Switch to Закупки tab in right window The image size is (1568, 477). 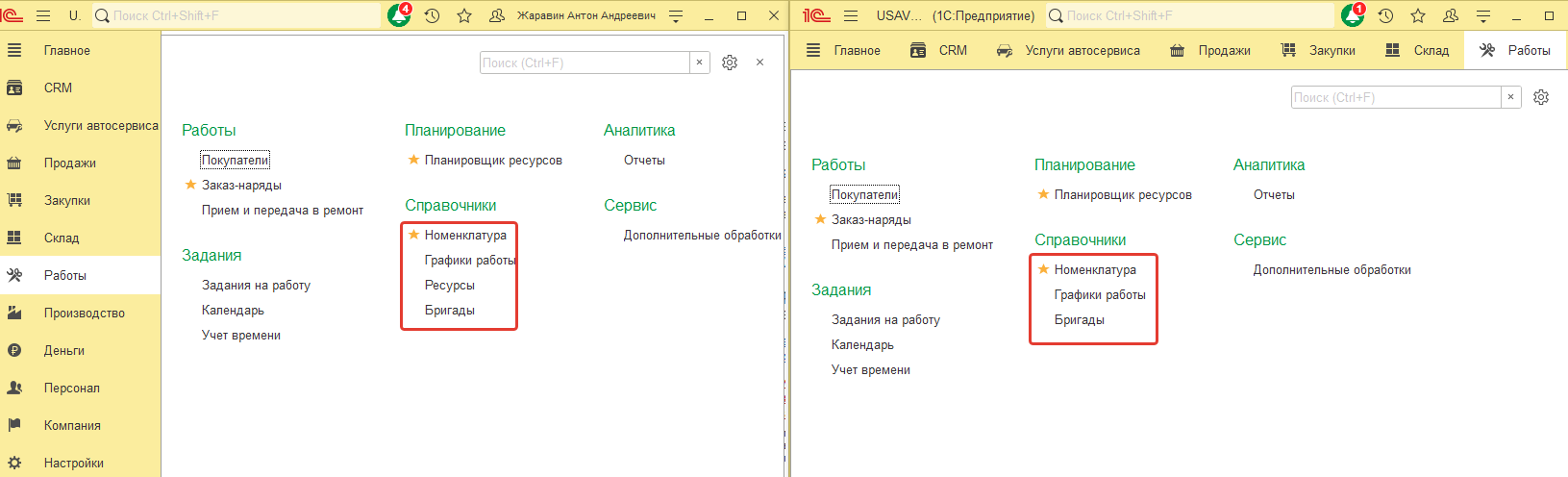[x=1318, y=50]
